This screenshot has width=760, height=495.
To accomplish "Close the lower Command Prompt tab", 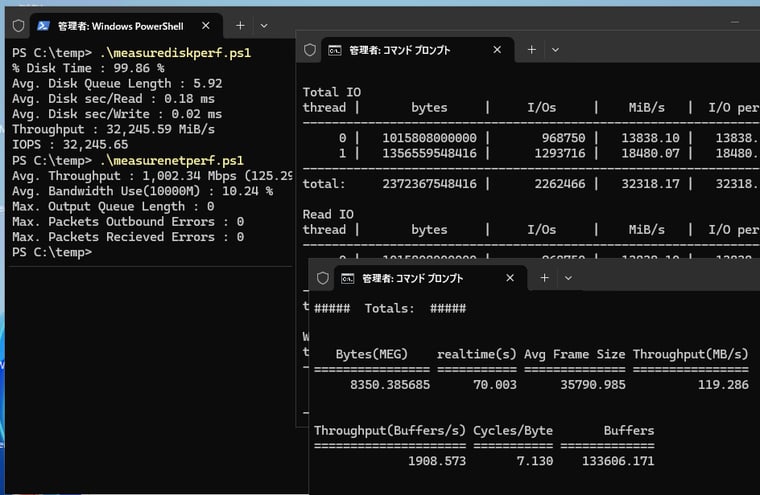I will pos(510,278).
